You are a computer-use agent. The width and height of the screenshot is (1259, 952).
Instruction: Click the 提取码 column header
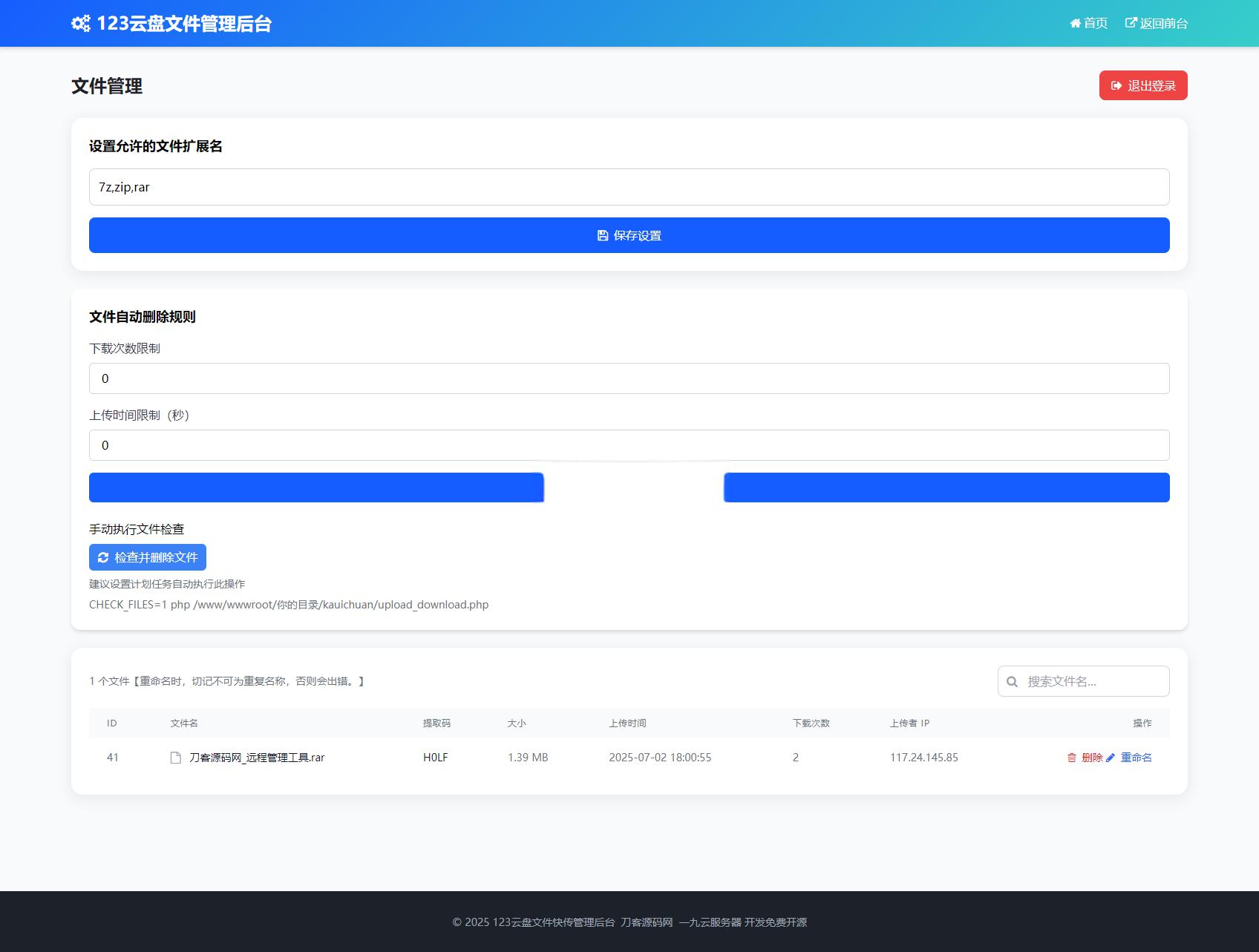pyautogui.click(x=436, y=723)
